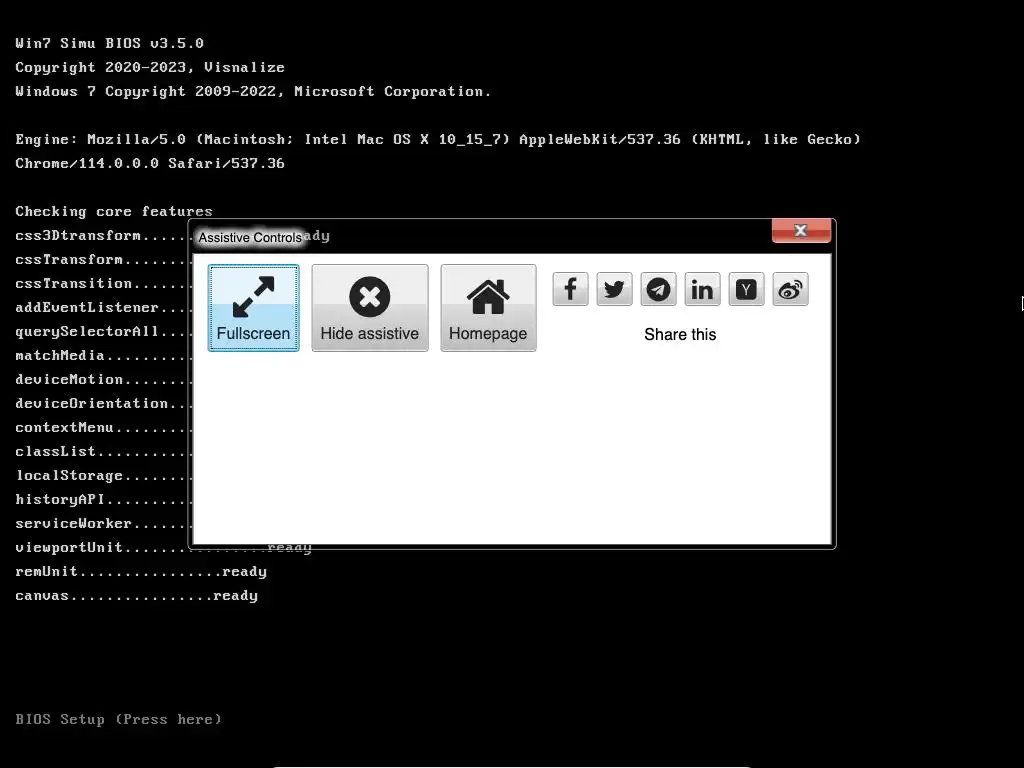Click 'Win7 Simu BIOS v3.5.0' line

(x=109, y=43)
